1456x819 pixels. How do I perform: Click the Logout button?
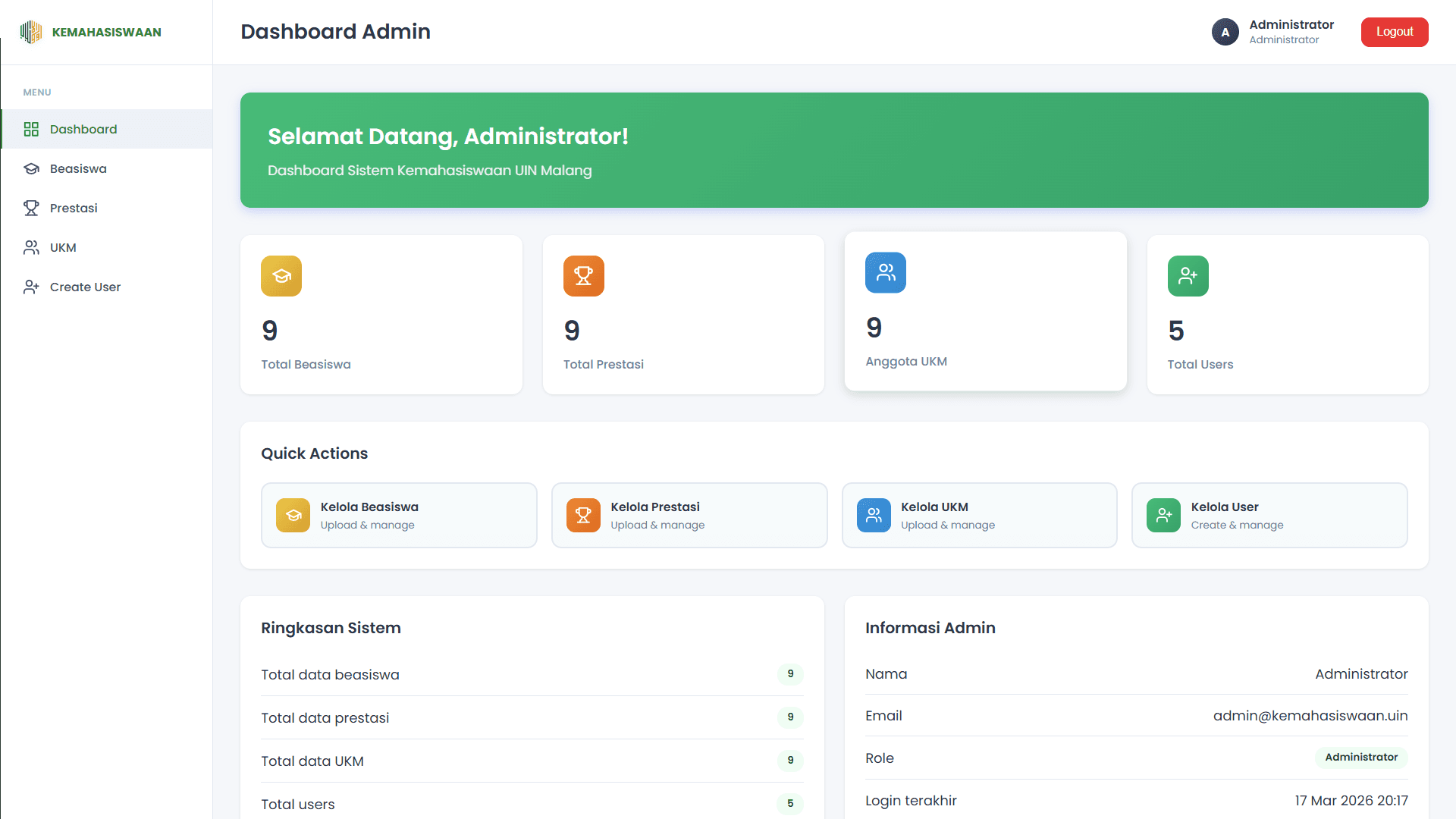tap(1394, 32)
